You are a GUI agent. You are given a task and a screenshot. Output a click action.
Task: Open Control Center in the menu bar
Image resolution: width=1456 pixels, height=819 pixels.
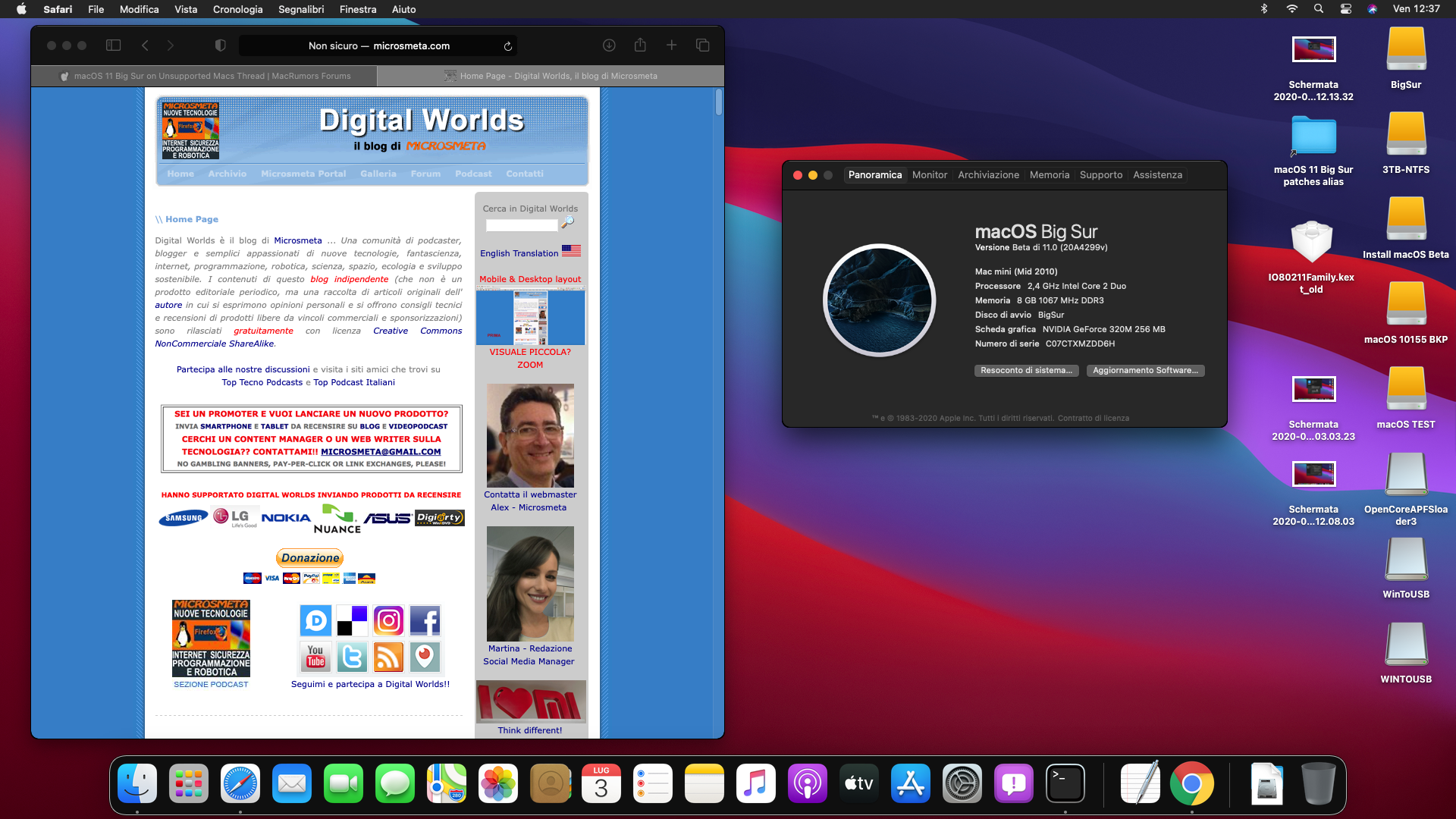(x=1345, y=9)
